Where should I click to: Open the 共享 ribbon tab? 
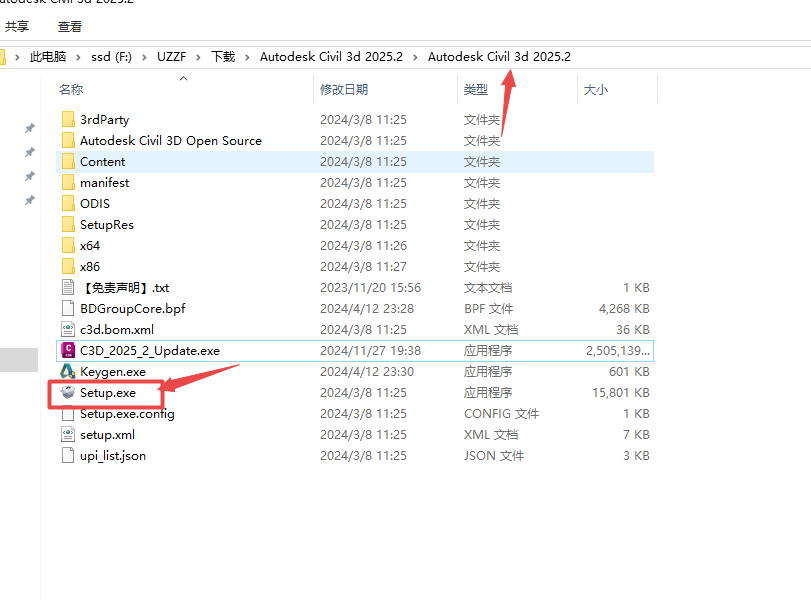coord(17,27)
